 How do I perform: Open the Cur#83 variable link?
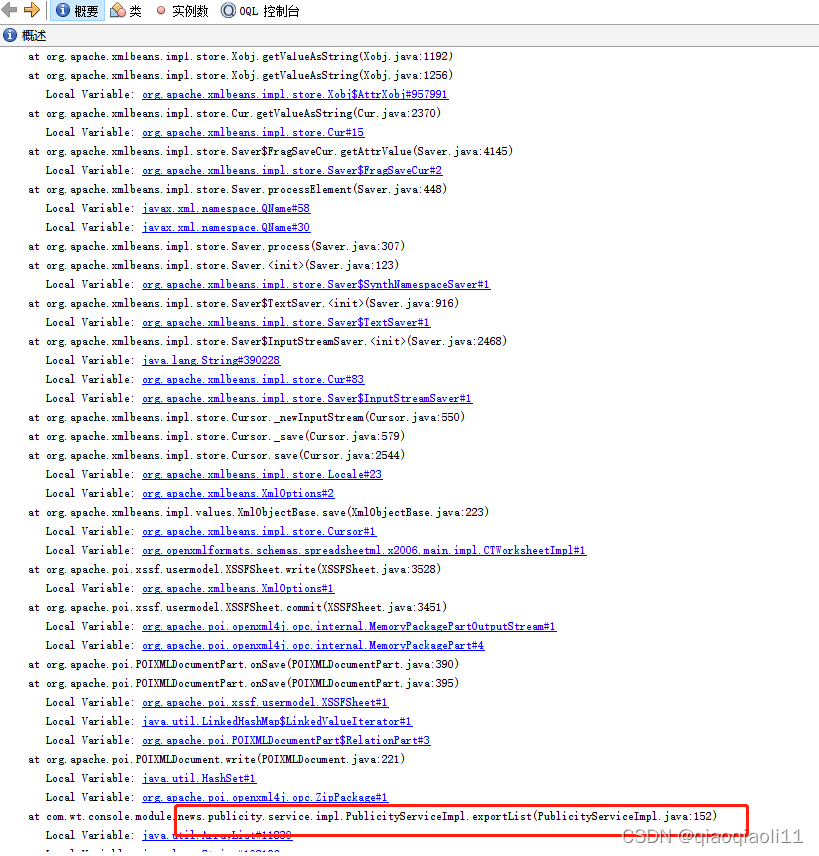(x=253, y=379)
